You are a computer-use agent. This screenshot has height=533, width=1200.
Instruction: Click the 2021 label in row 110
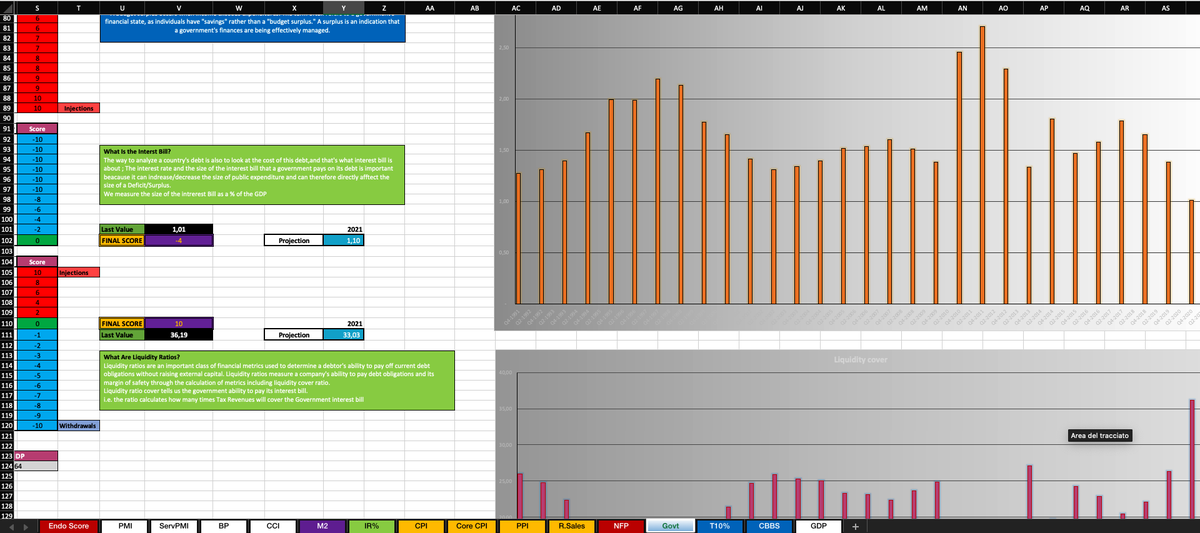click(345, 324)
